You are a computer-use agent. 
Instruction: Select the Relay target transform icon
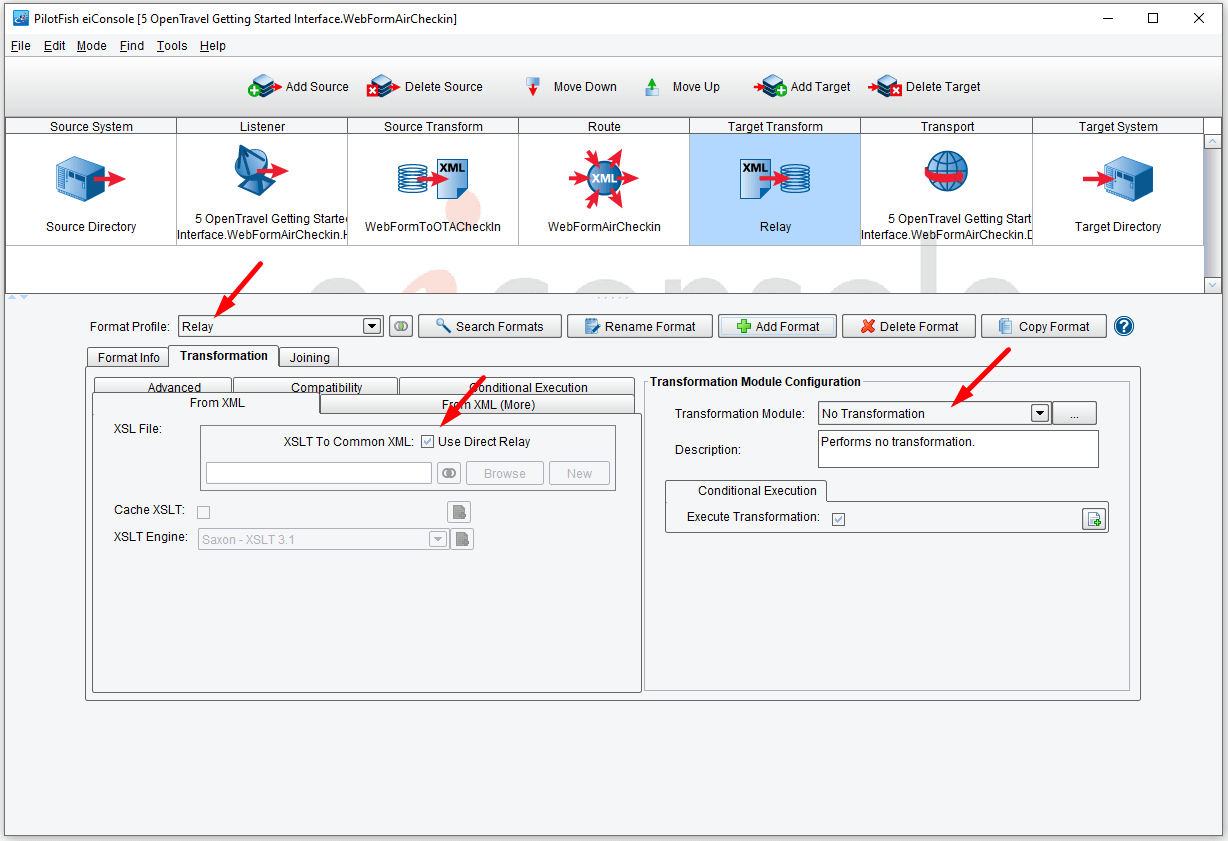tap(775, 178)
